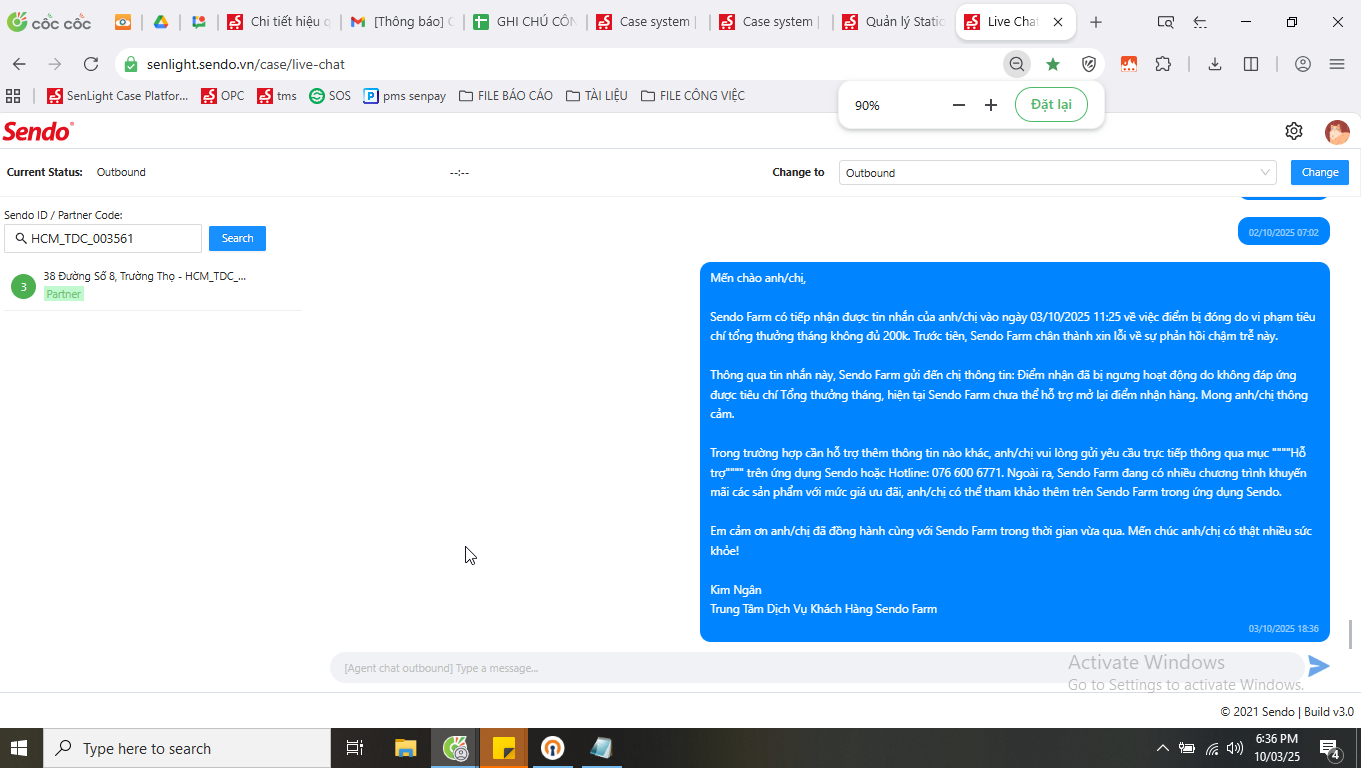The width and height of the screenshot is (1361, 768).
Task: Click the tab history arrow icon in title bar
Action: coord(1200,22)
